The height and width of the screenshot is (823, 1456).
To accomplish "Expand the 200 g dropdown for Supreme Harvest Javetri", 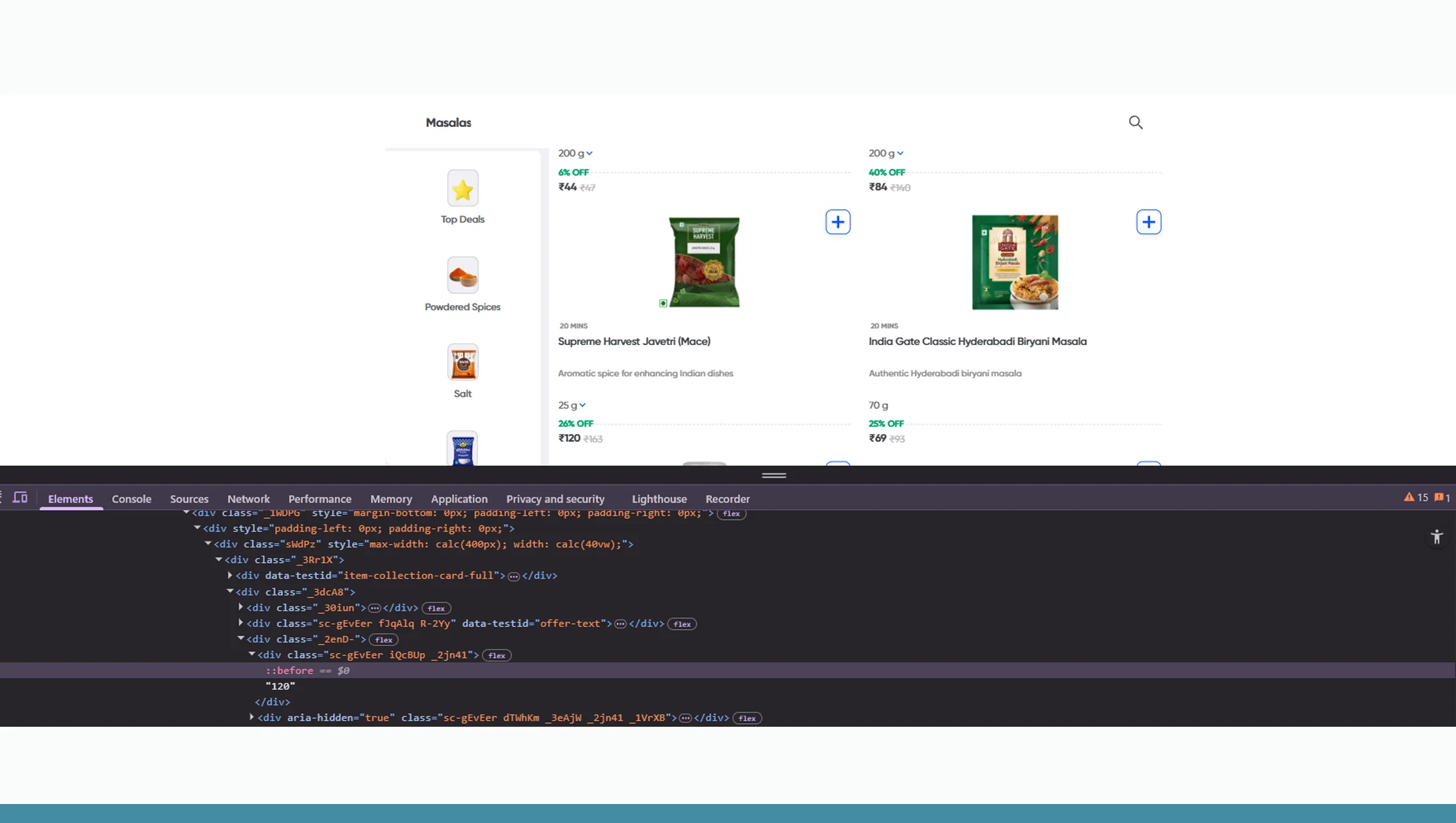I will [575, 153].
